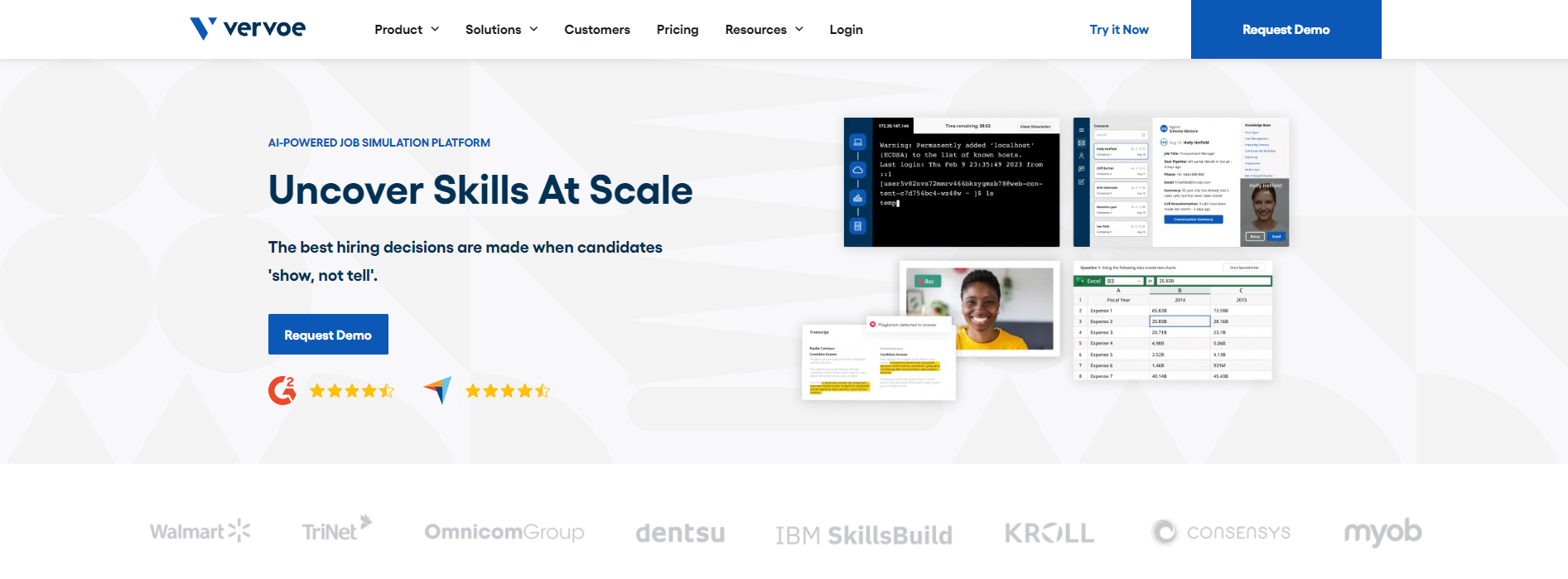Open the Resources dropdown menu
1568x579 pixels.
(764, 30)
